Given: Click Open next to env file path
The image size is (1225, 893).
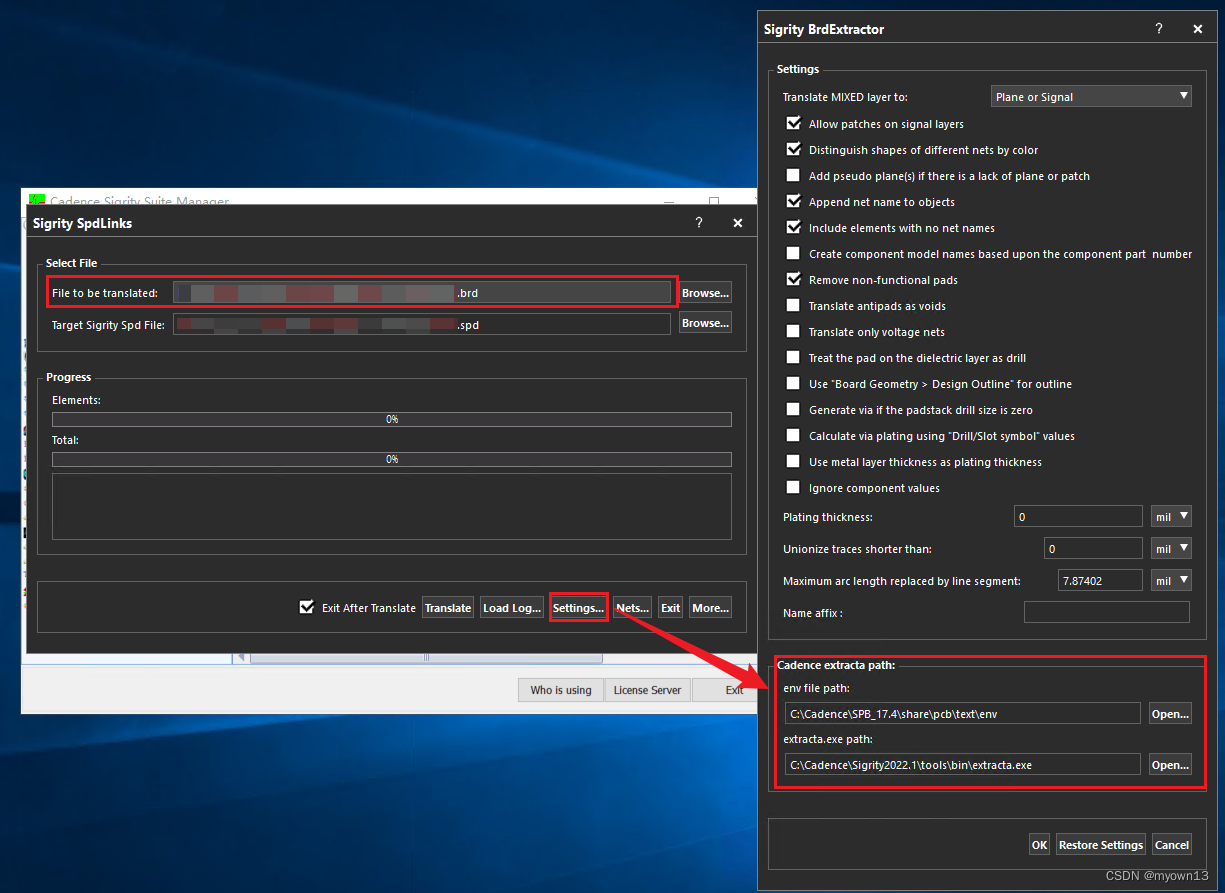Looking at the screenshot, I should click(x=1170, y=713).
